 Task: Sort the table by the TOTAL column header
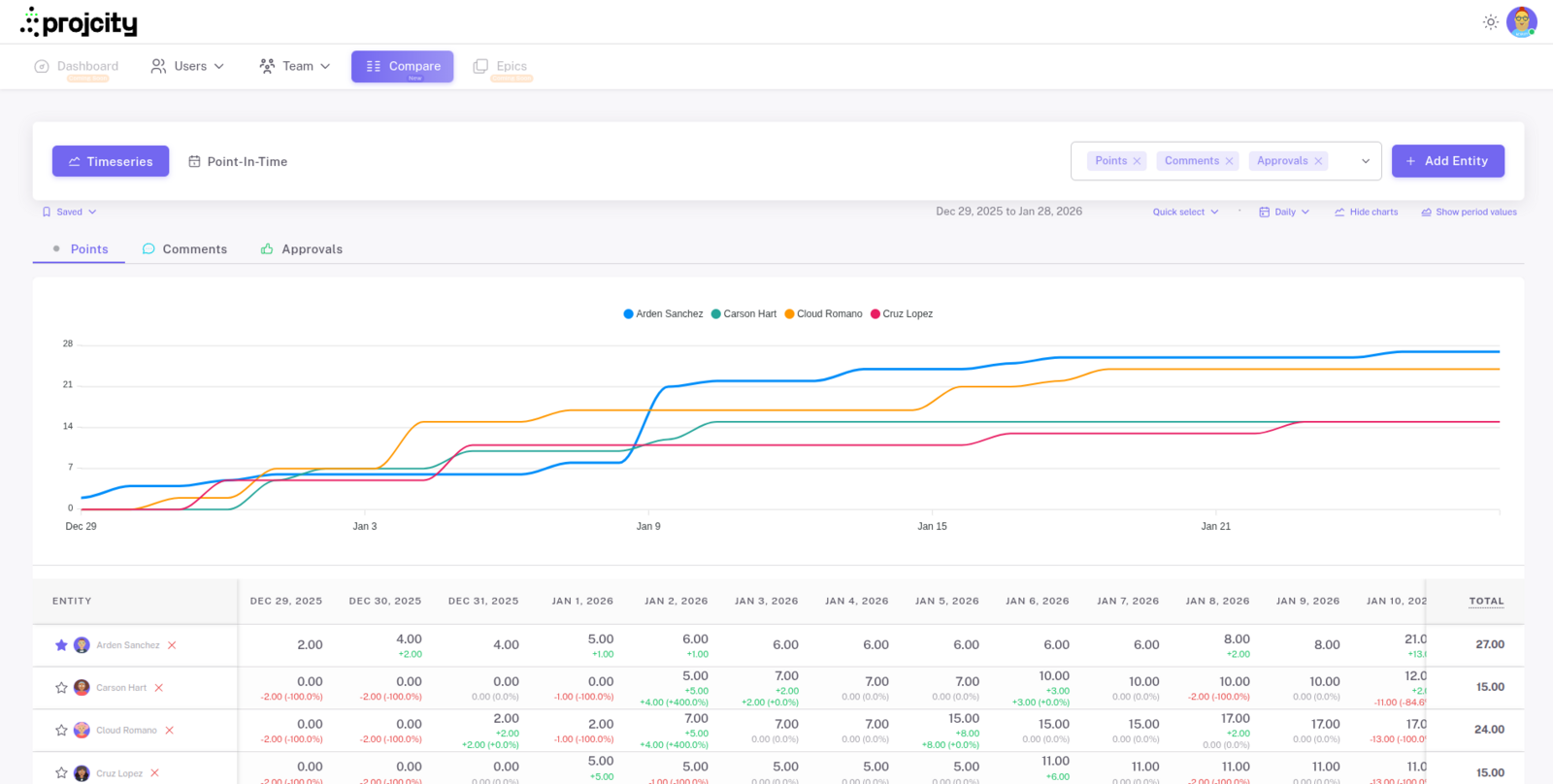(1485, 602)
